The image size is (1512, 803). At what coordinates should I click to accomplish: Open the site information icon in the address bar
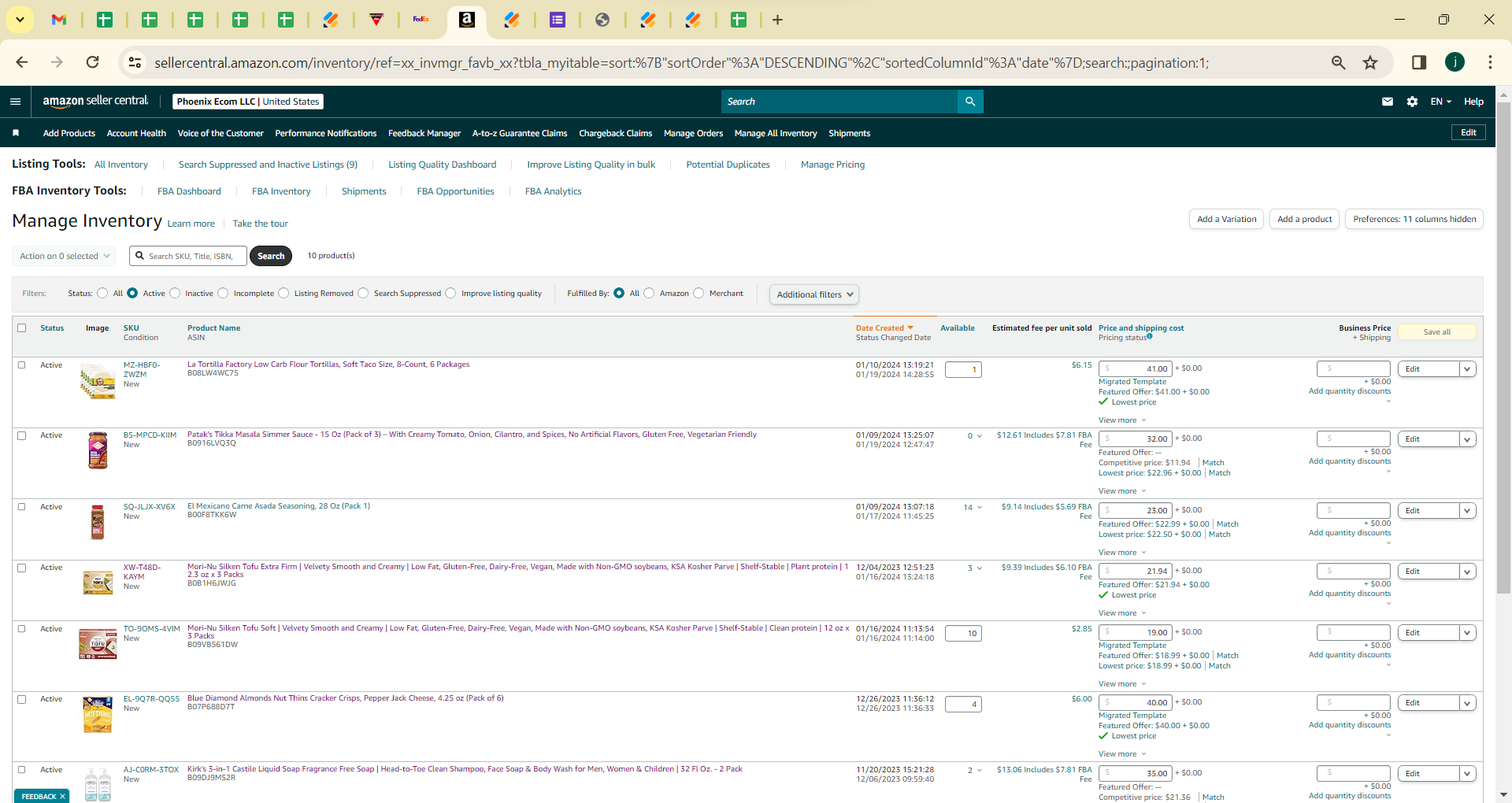pyautogui.click(x=135, y=62)
